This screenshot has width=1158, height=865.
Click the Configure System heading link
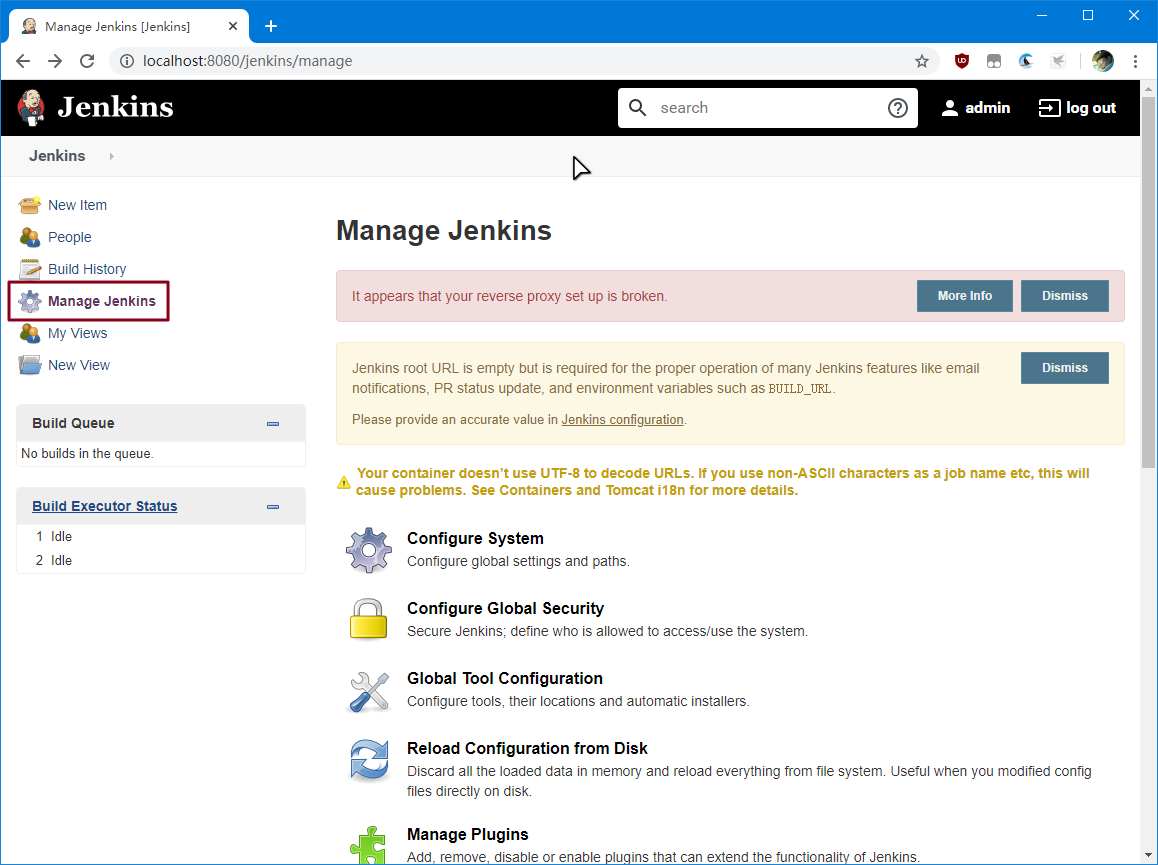476,539
